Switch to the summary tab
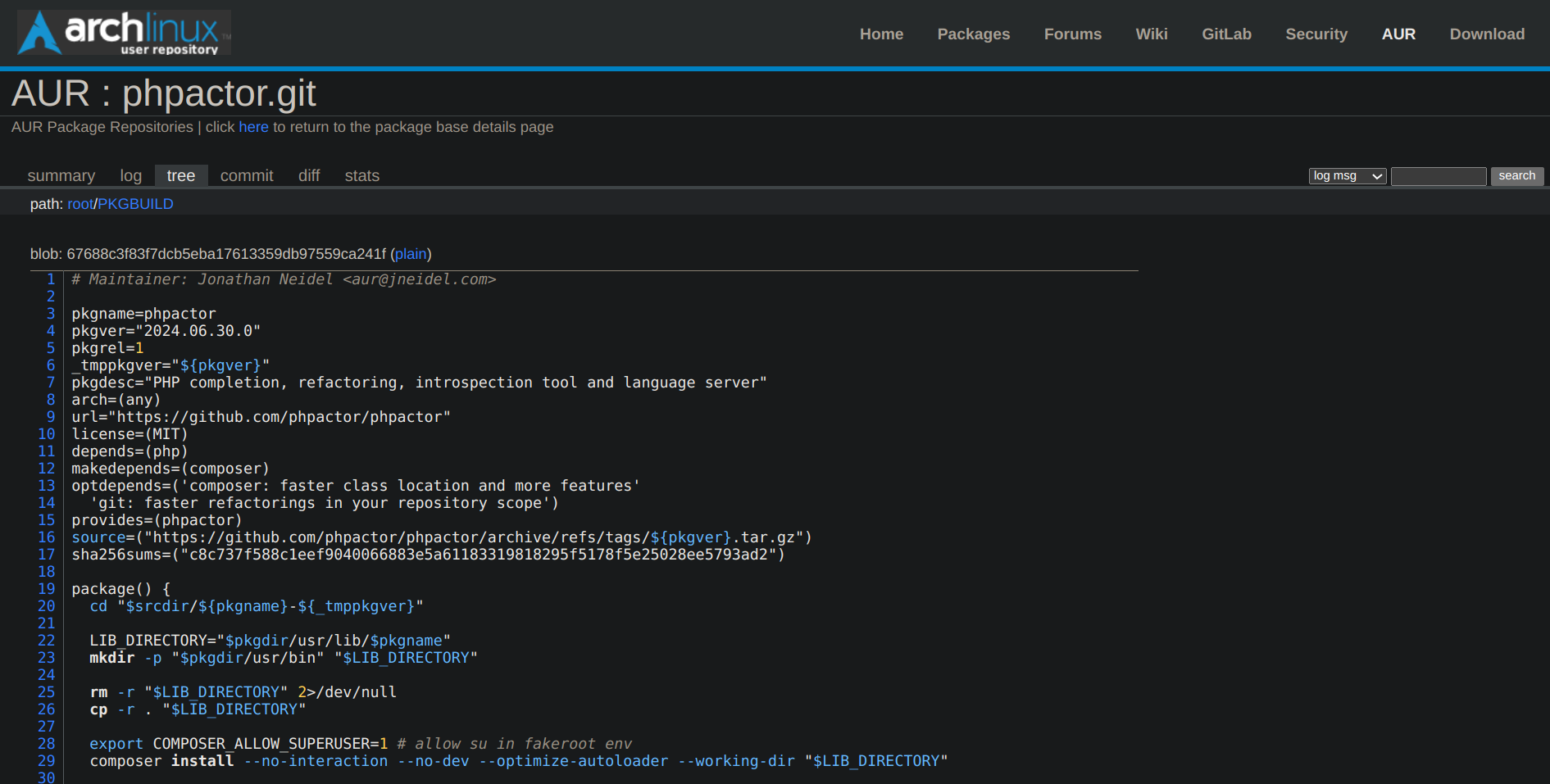The image size is (1550, 784). coord(61,175)
